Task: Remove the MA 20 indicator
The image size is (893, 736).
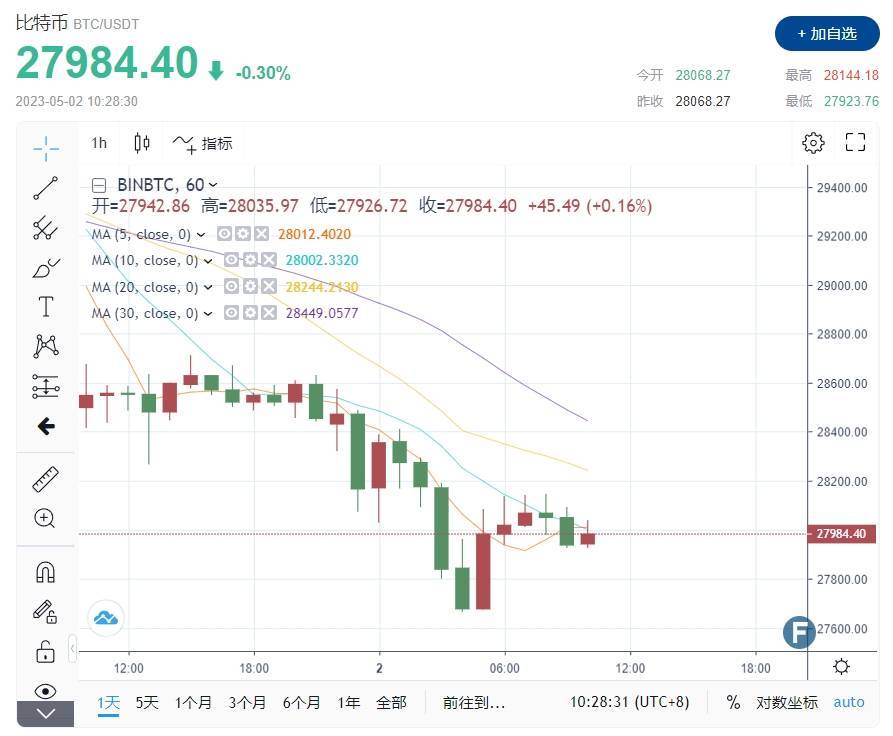Action: [x=269, y=286]
